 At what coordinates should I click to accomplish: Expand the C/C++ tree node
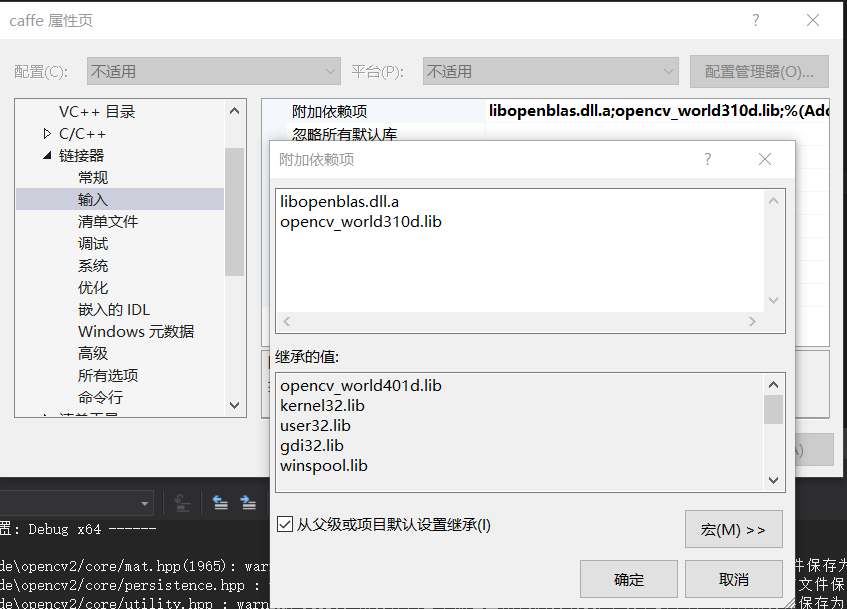44,131
